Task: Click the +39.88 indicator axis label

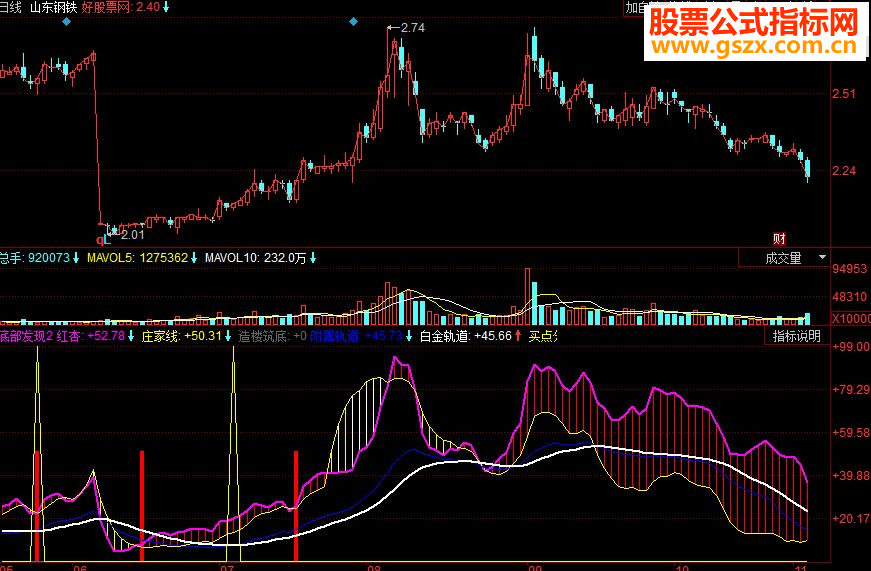Action: pyautogui.click(x=851, y=475)
